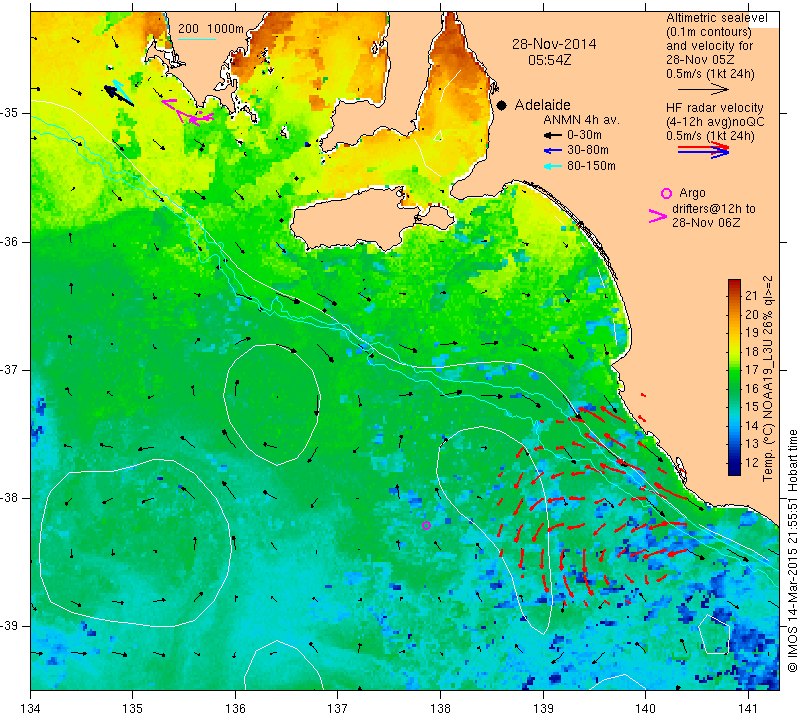Click the 12 degree label on colorbar

[x=752, y=463]
